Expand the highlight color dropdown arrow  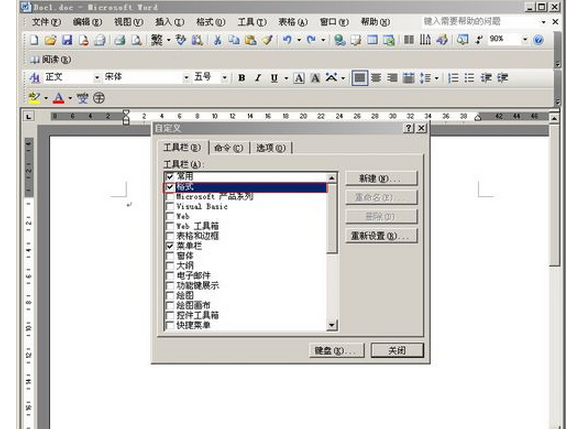[x=45, y=98]
